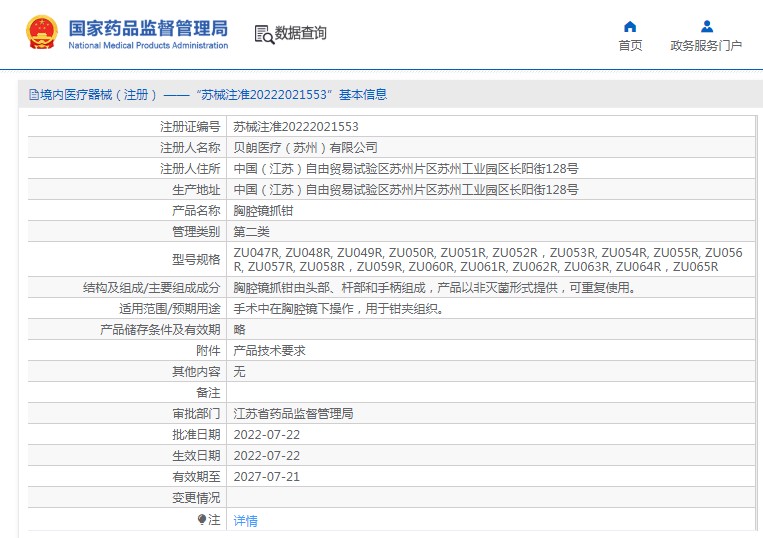Click the 首页 label

(630, 45)
